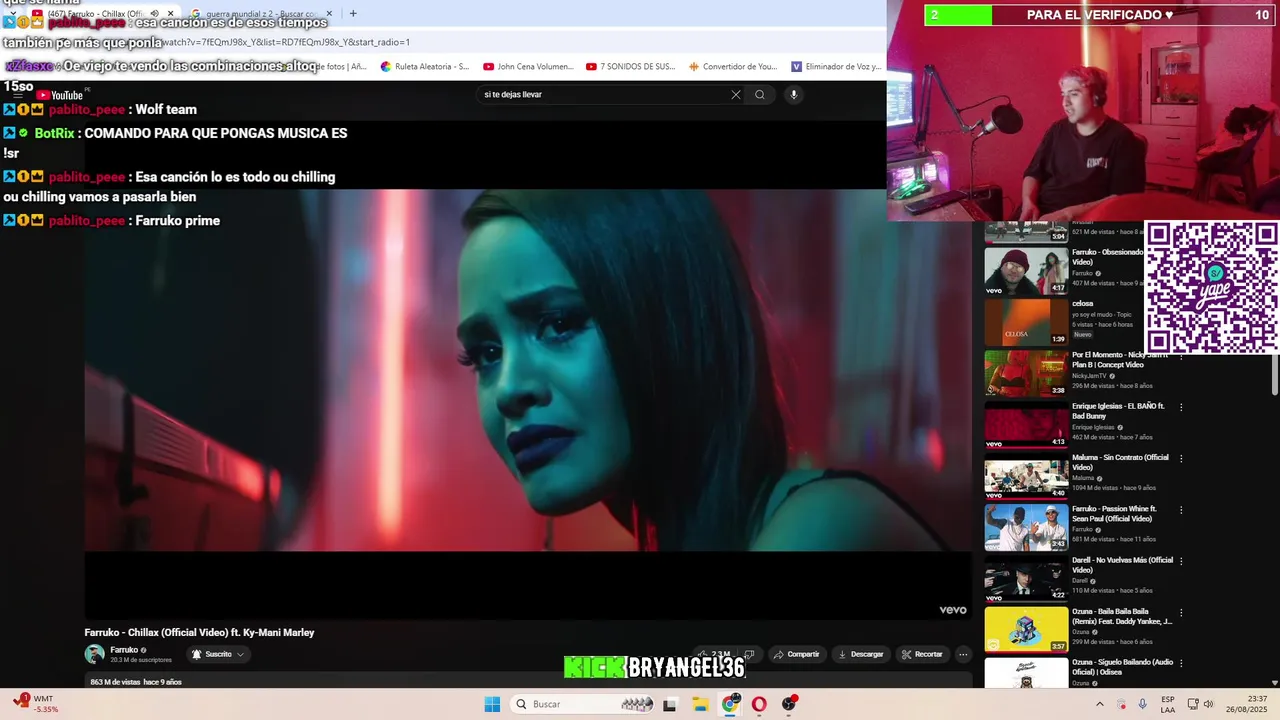Click ESP LAA language indicator
The image size is (1280, 720).
tap(1168, 704)
